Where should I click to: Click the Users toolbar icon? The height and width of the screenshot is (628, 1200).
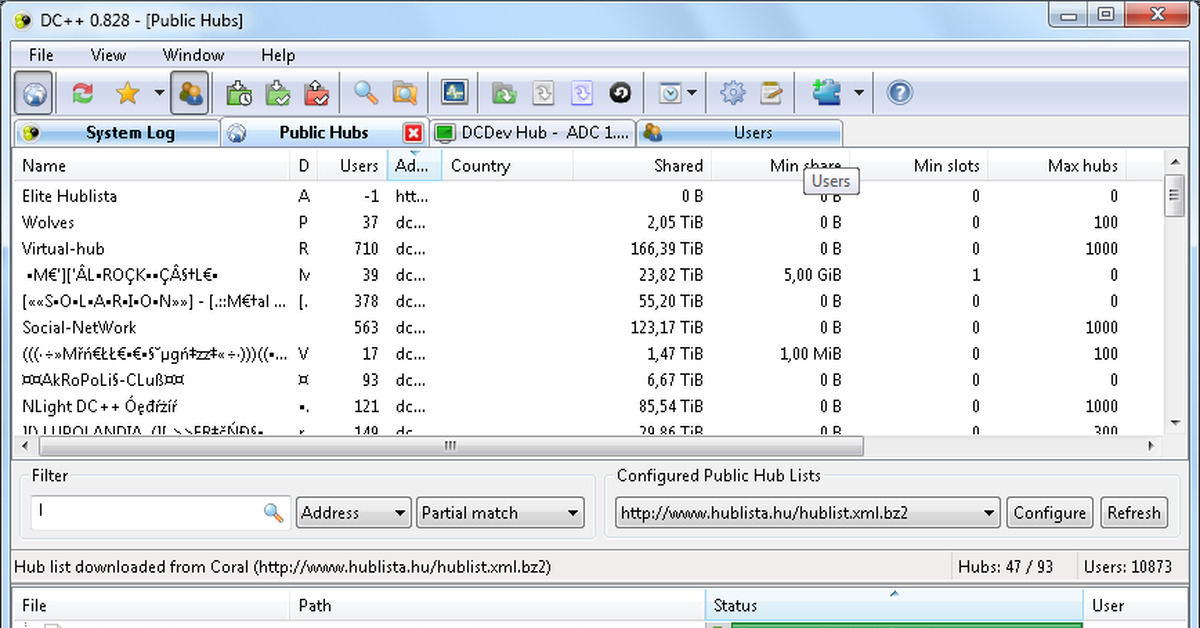tap(188, 94)
